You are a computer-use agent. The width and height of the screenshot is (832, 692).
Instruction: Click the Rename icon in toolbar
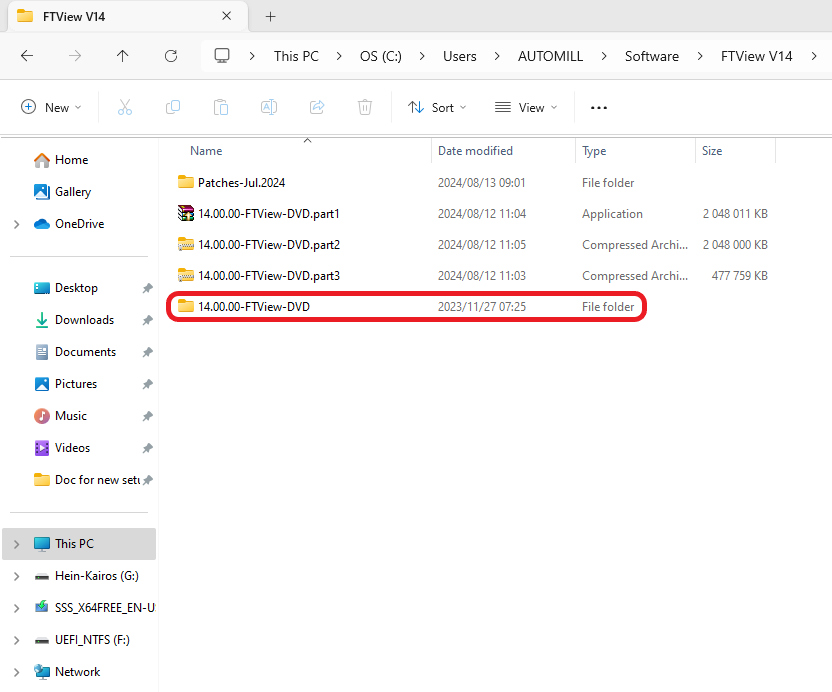click(269, 107)
